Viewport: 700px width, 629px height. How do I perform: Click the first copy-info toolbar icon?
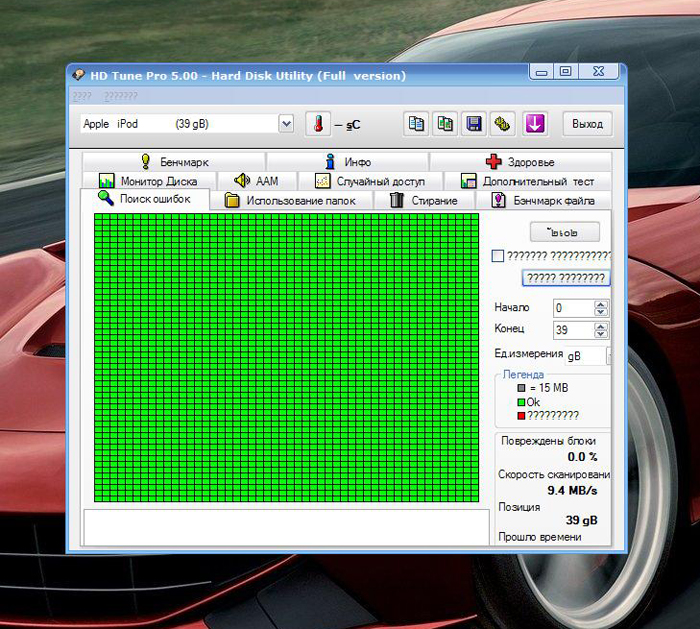coord(416,124)
